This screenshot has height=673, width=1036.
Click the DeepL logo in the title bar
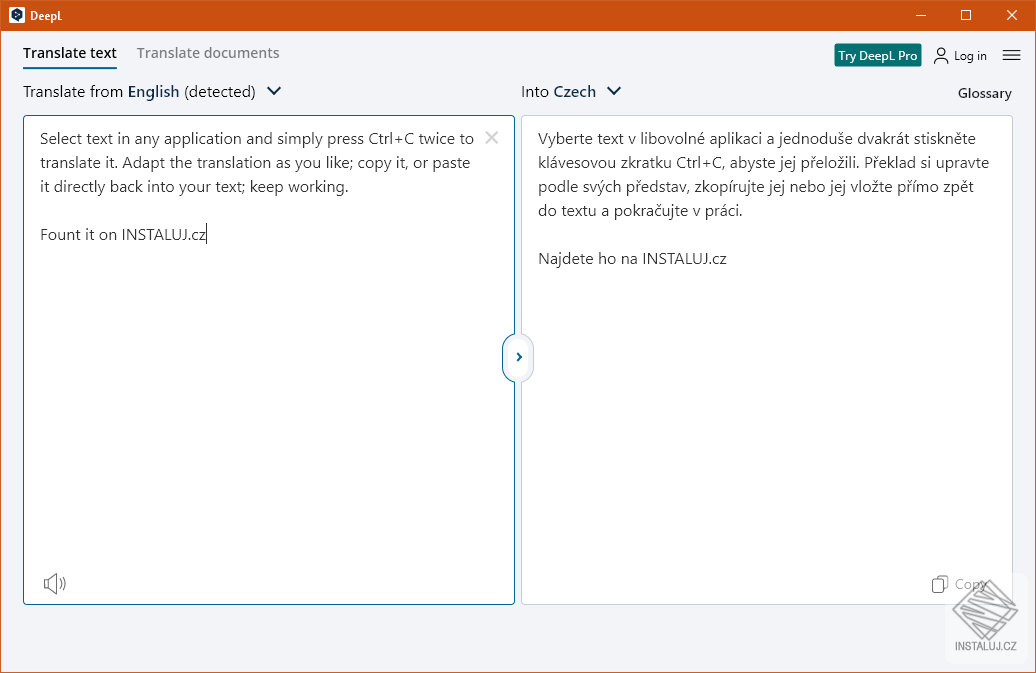pos(16,15)
